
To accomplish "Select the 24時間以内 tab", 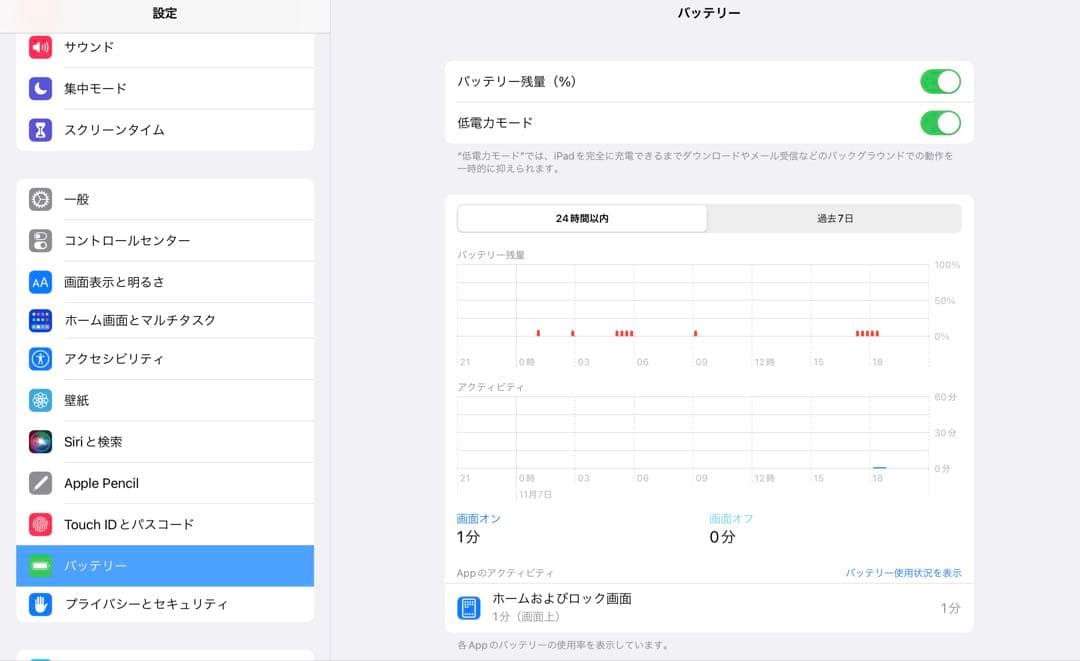I will click(x=580, y=218).
